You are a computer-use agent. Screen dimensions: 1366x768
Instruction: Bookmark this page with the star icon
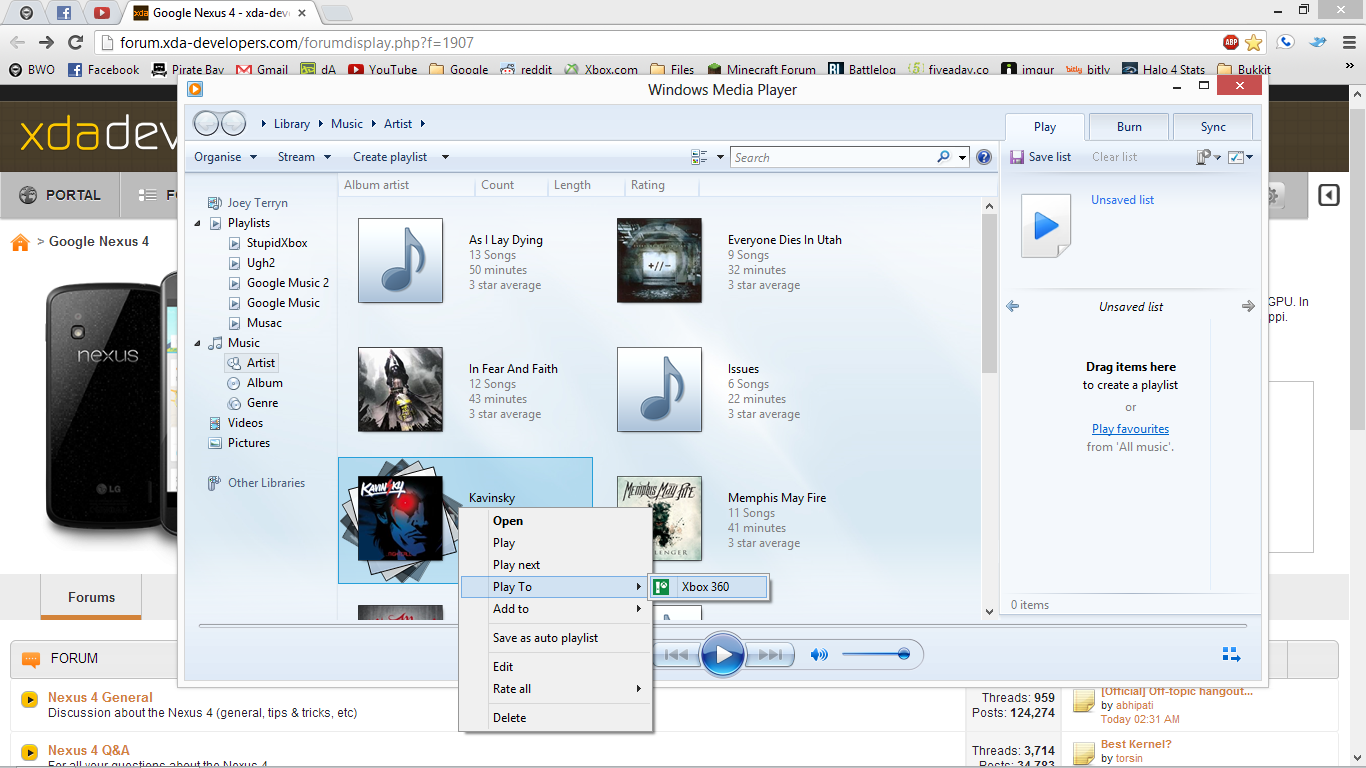(1253, 43)
